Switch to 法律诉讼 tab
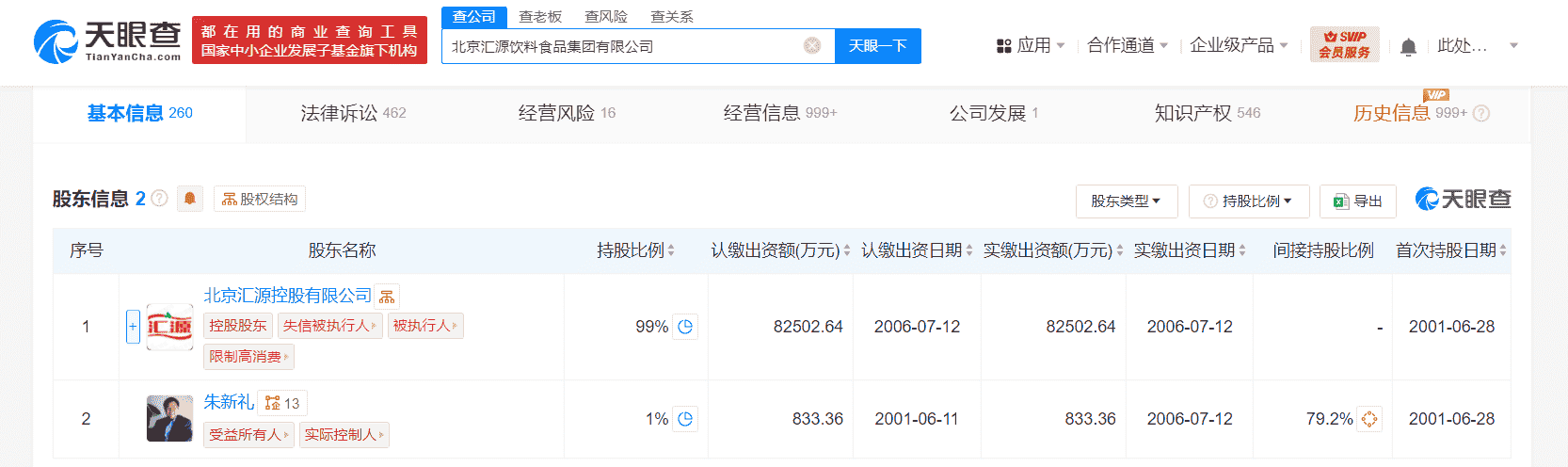This screenshot has height=467, width=1568. click(x=353, y=113)
